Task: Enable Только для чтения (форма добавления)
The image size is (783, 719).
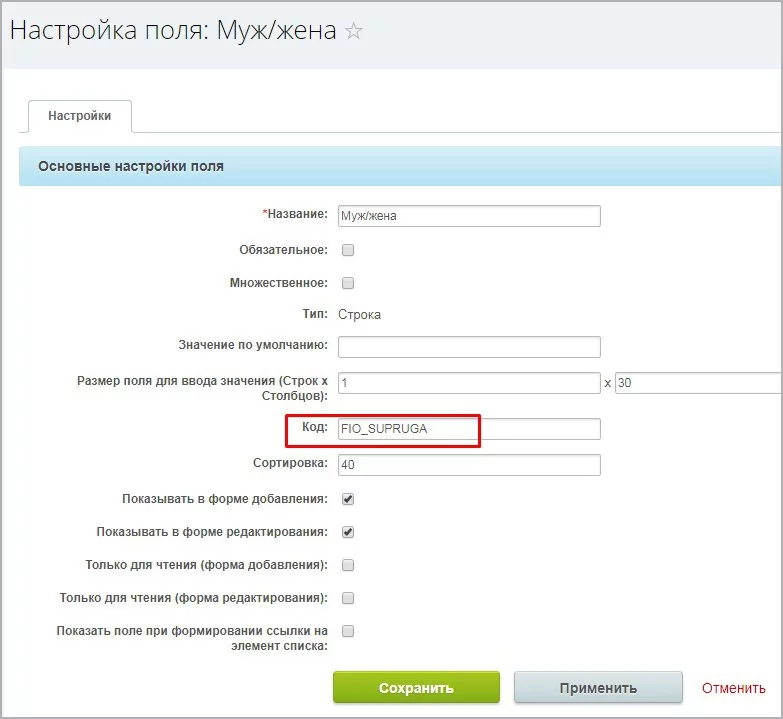Action: click(348, 565)
